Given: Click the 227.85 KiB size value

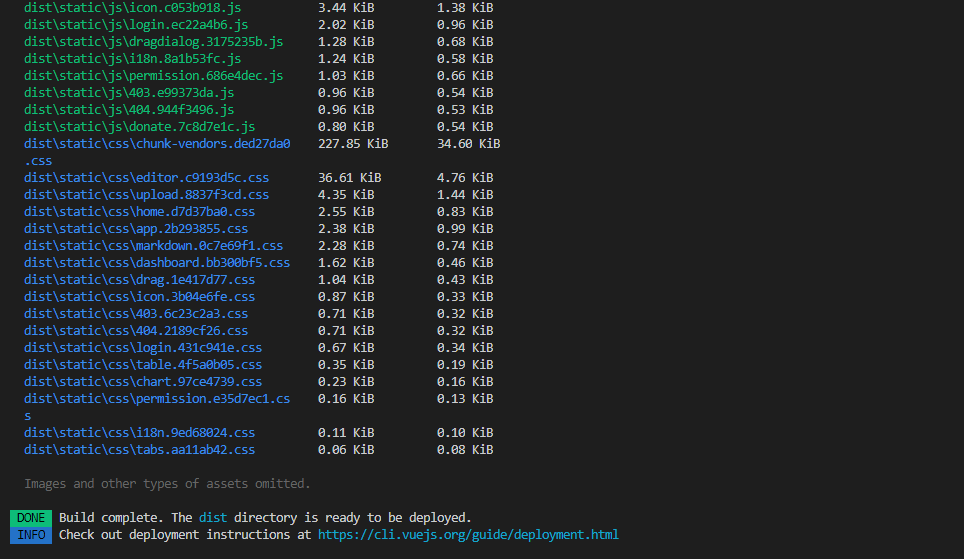Looking at the screenshot, I should [353, 144].
